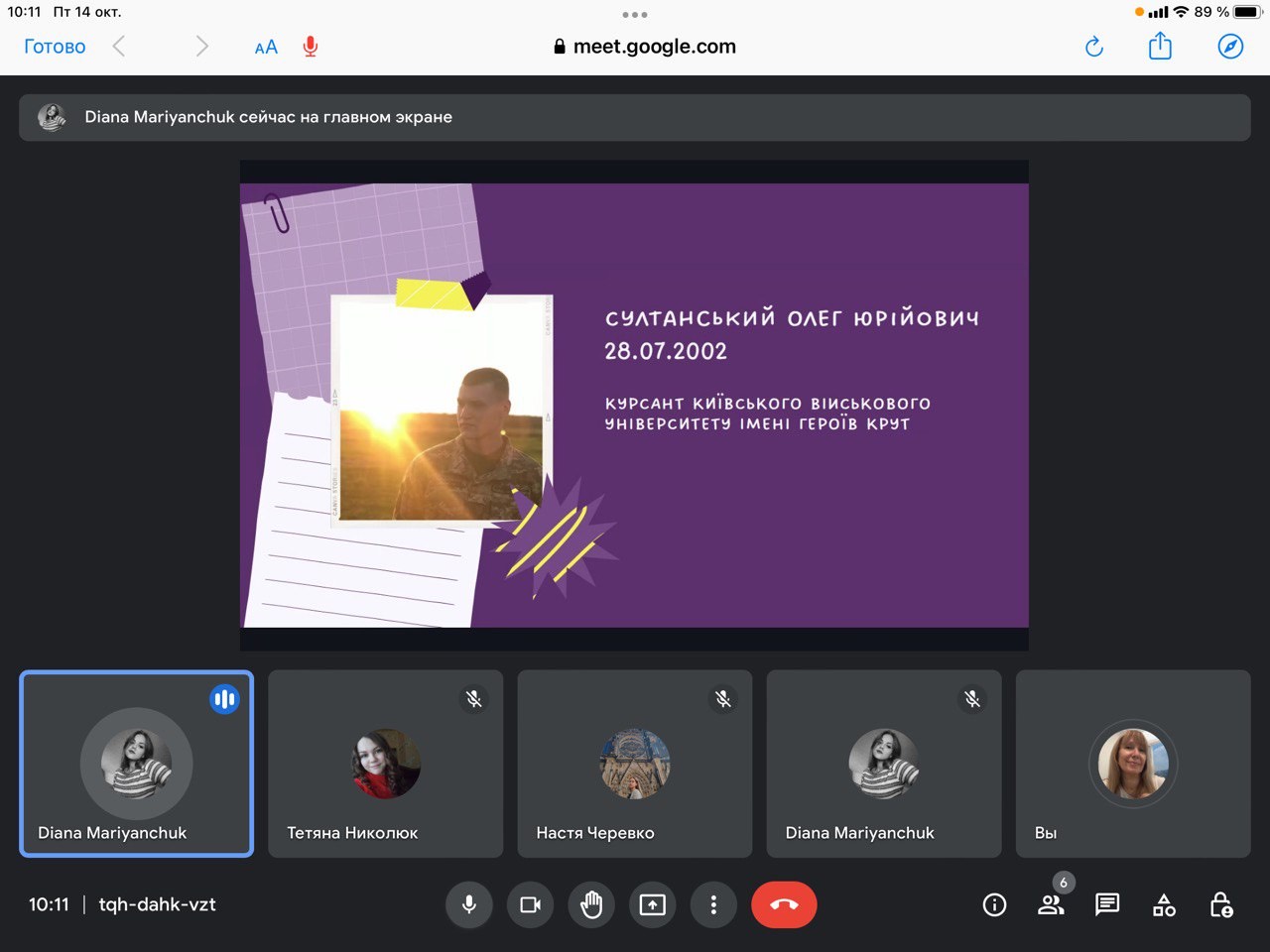
Task: Leave the call with red hang-up button
Action: point(784,904)
